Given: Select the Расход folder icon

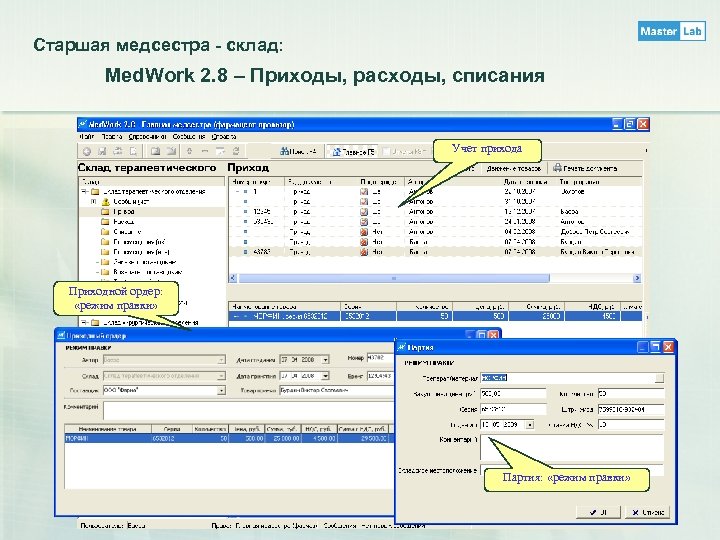Looking at the screenshot, I should tap(105, 222).
